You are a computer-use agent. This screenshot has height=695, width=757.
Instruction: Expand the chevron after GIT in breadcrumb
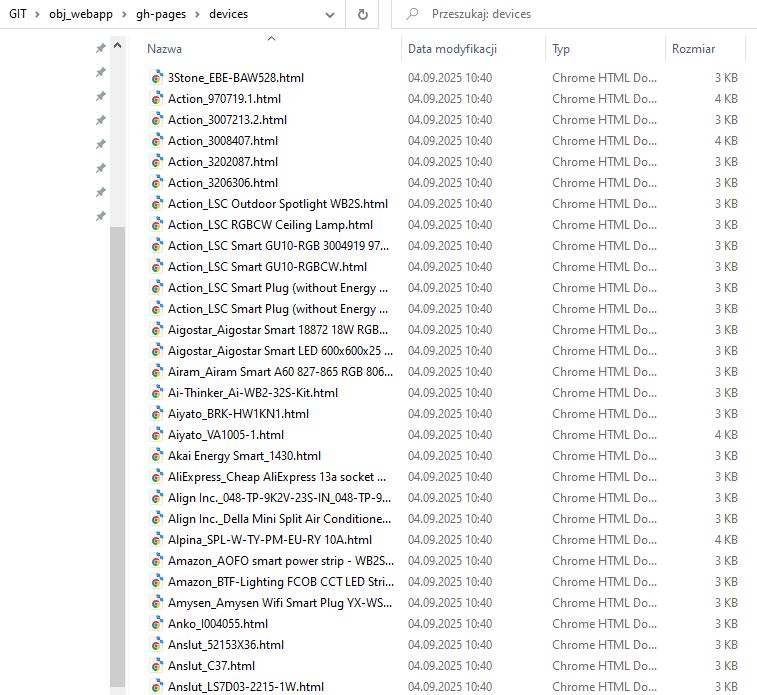[x=37, y=14]
